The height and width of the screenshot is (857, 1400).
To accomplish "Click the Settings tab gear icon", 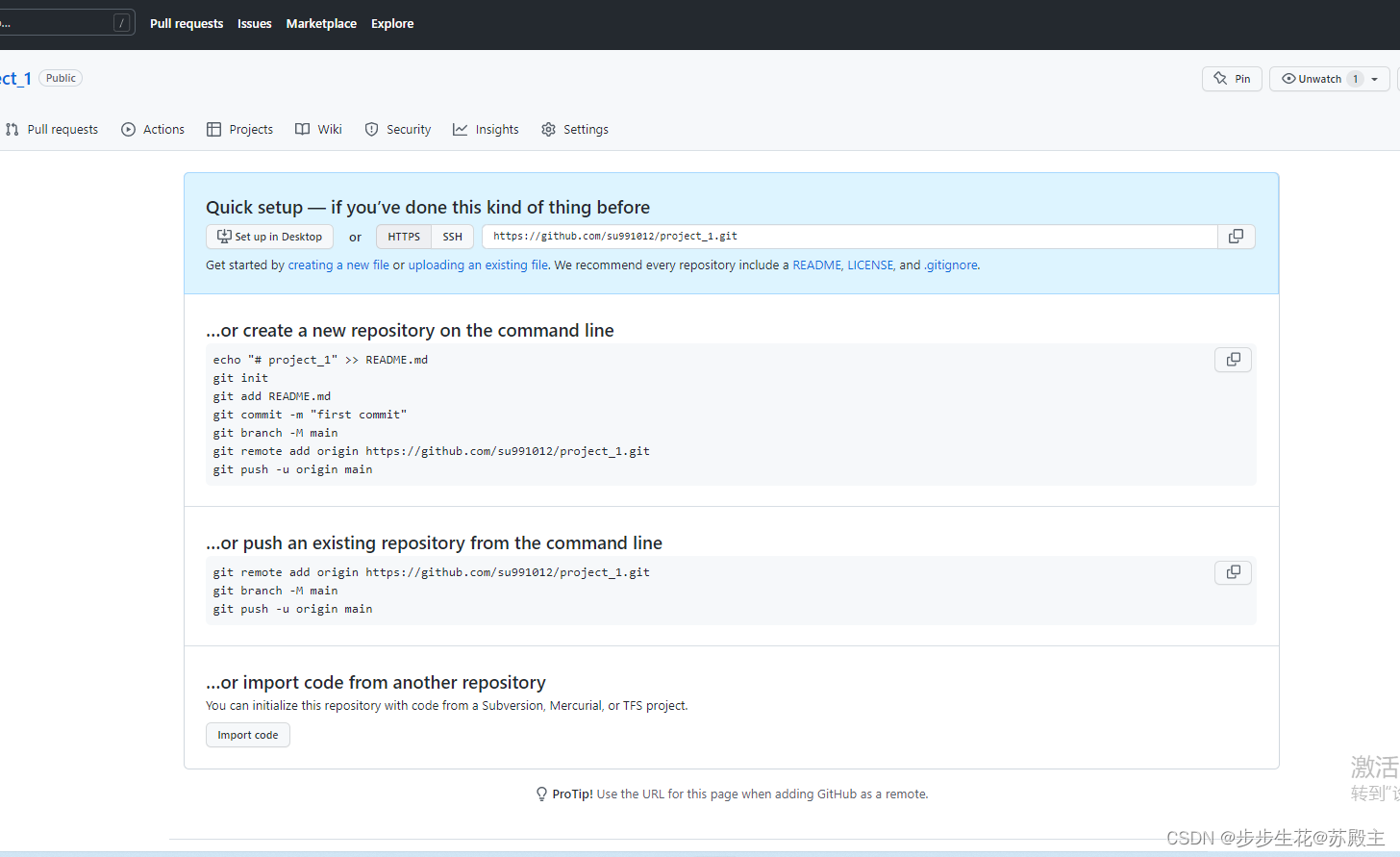I will tap(548, 129).
